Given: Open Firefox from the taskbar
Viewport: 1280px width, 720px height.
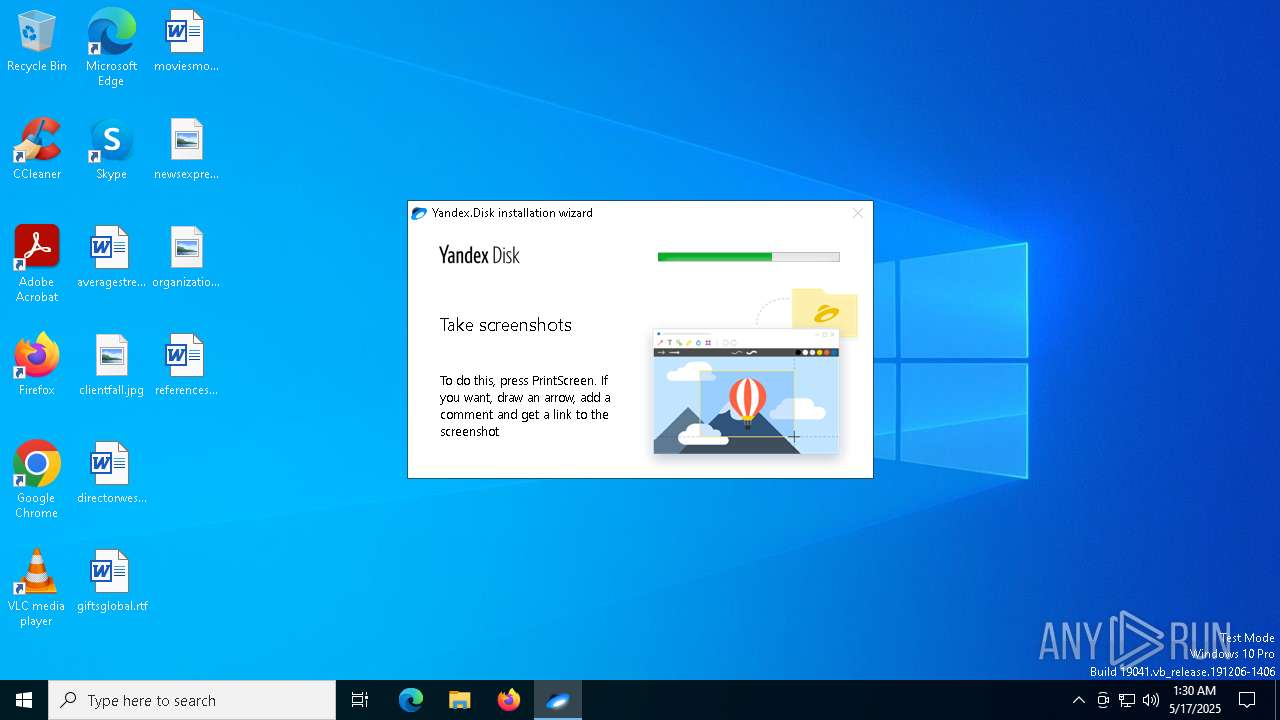Looking at the screenshot, I should (x=509, y=700).
